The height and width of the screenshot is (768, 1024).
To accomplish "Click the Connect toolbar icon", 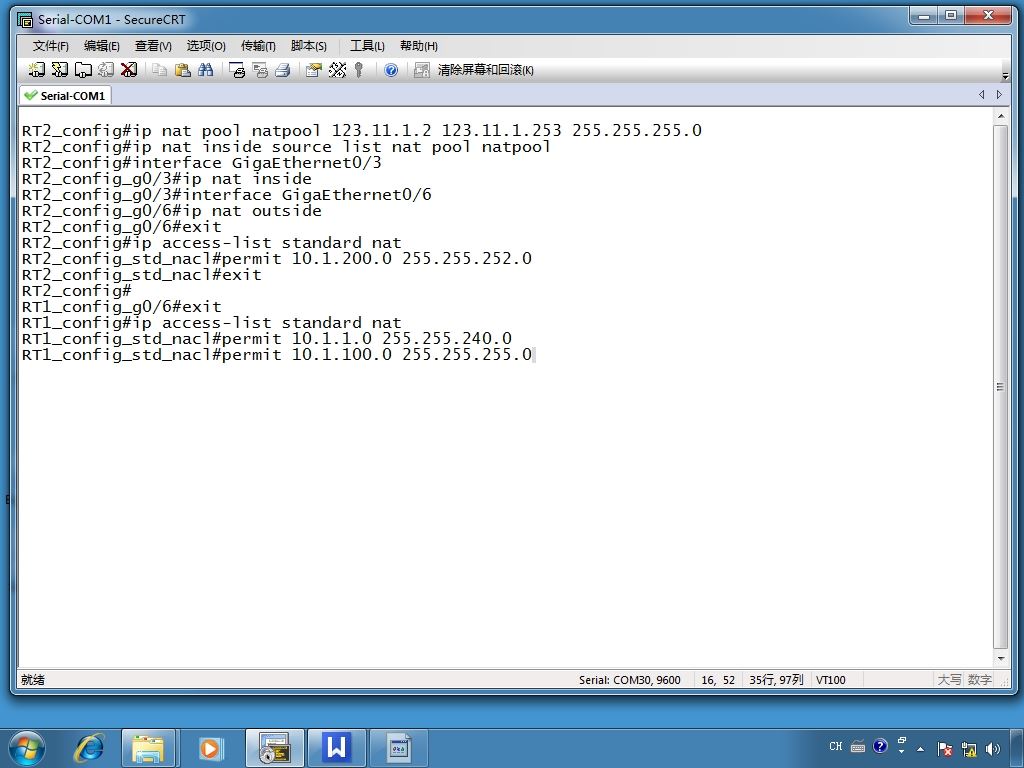I will (x=37, y=69).
